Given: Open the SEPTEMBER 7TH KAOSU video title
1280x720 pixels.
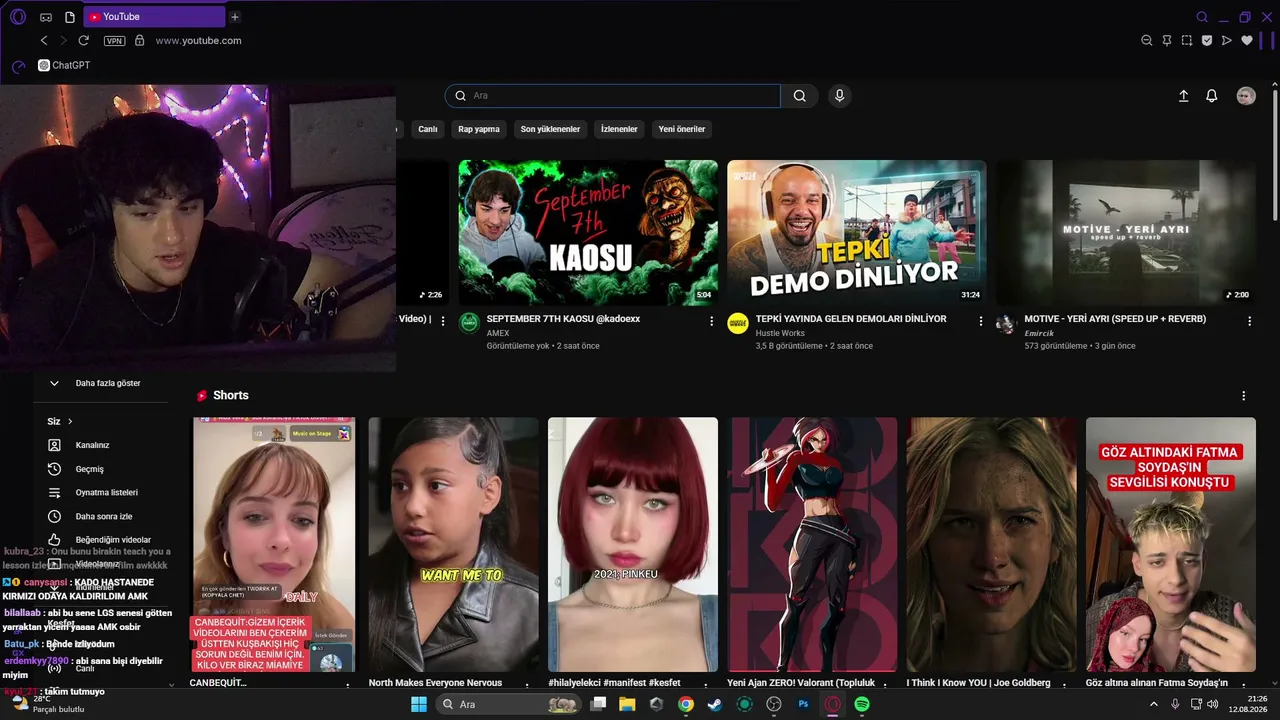Looking at the screenshot, I should 563,319.
